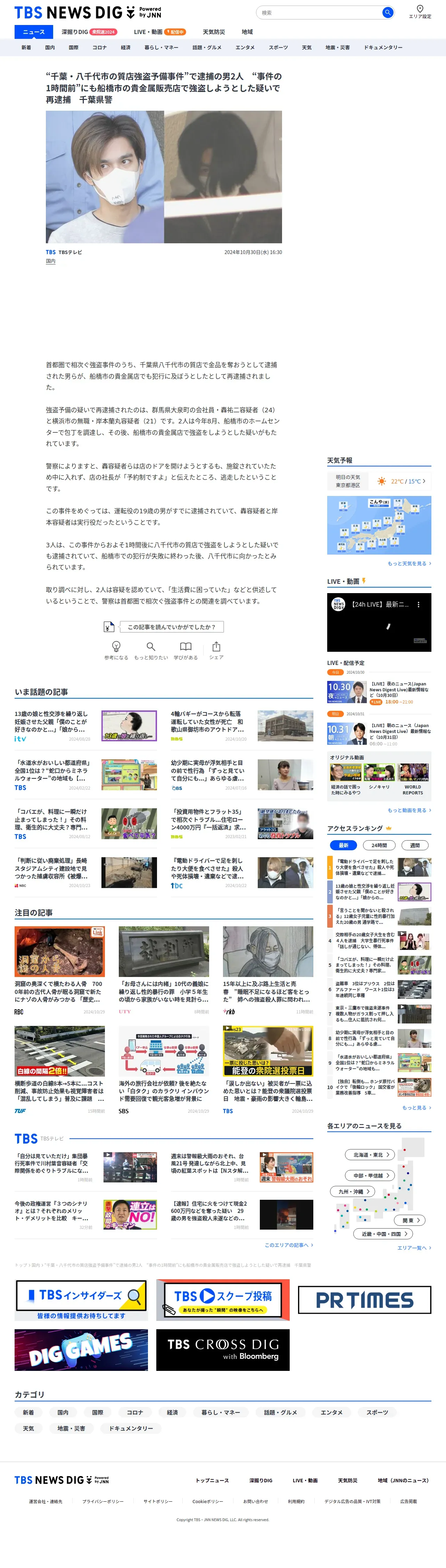Click the 地震・災害 category chip near the footer
This screenshot has width=446, height=1568.
click(x=71, y=1428)
